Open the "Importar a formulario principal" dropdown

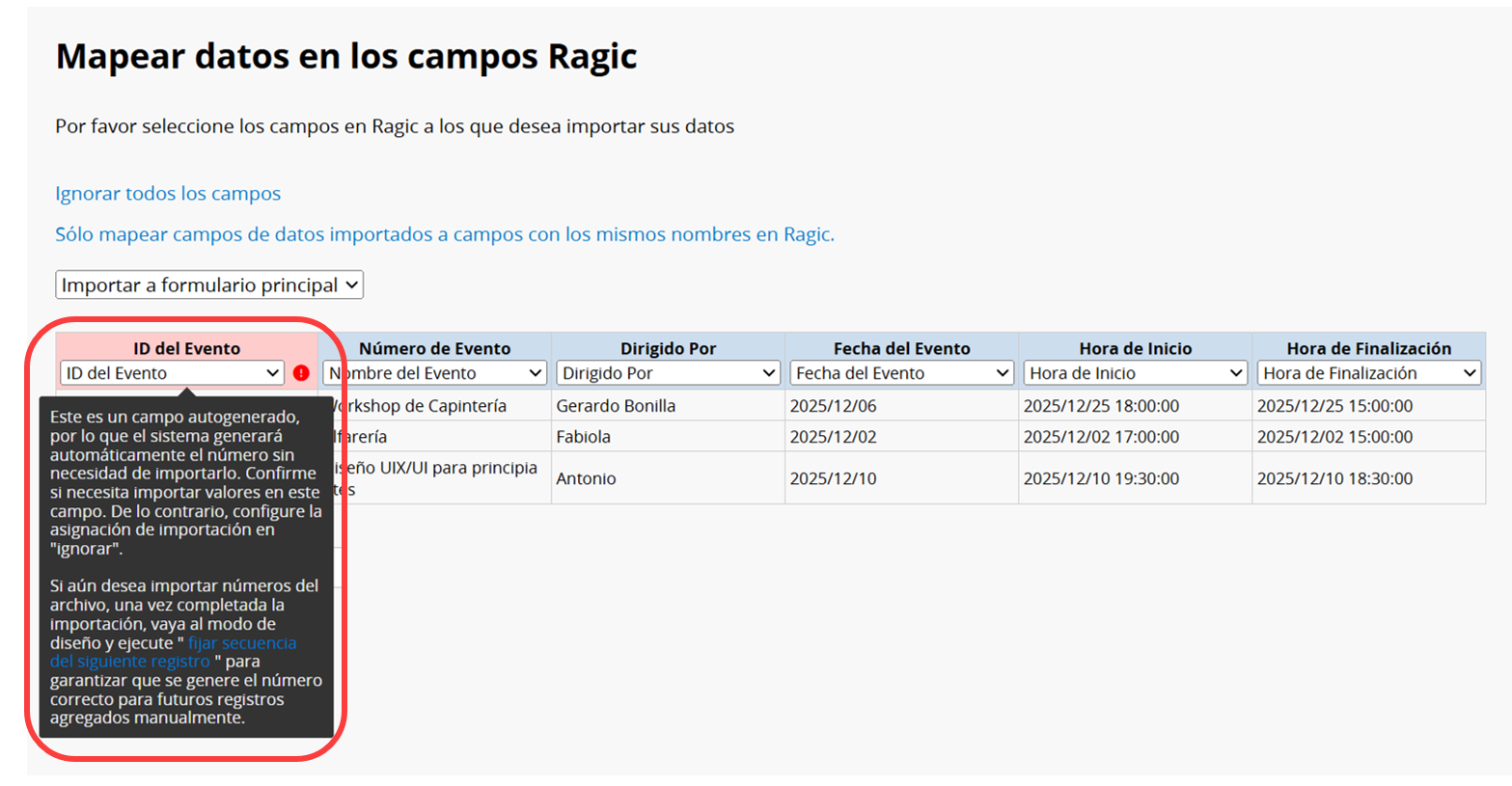pos(209,285)
